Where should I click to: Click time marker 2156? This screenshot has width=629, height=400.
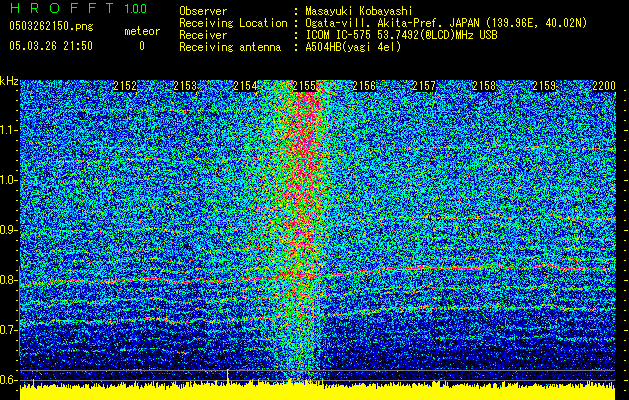tap(364, 86)
